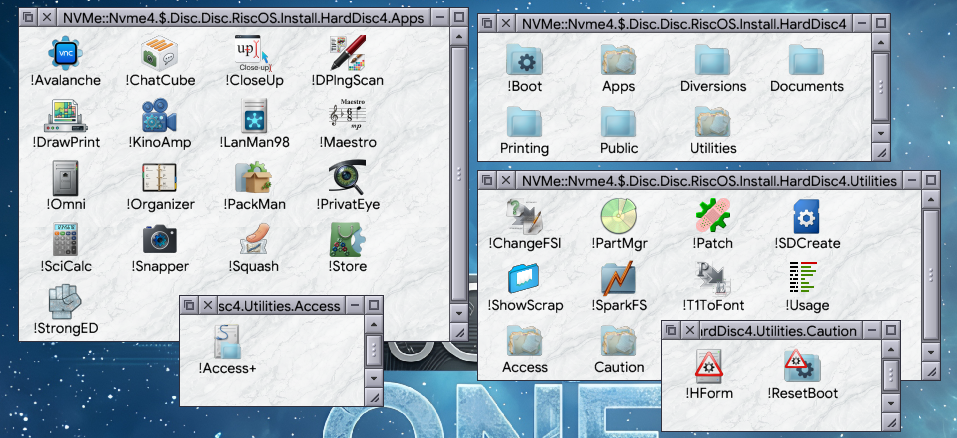The image size is (957, 438).
Task: Select the !Omni application icon
Action: point(65,178)
